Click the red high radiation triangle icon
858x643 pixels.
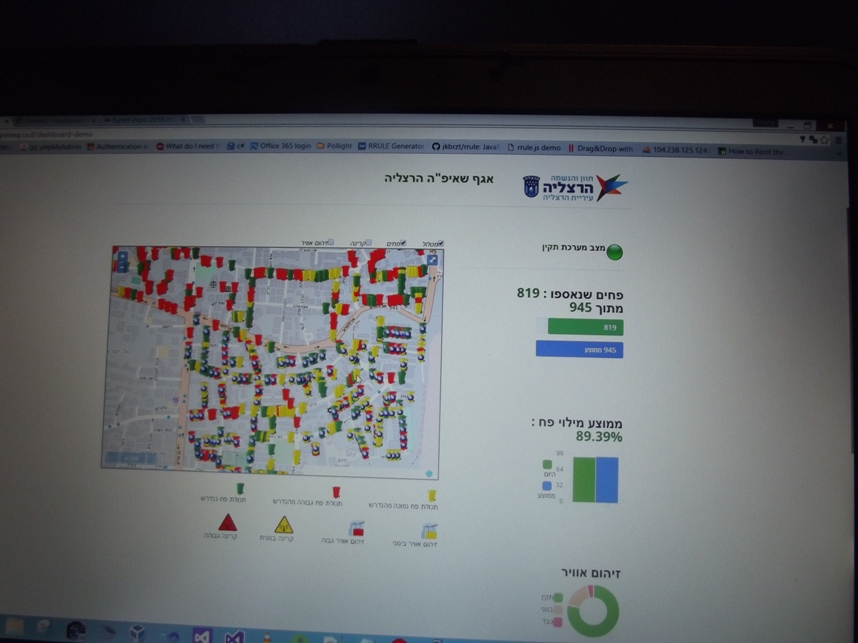[x=227, y=522]
